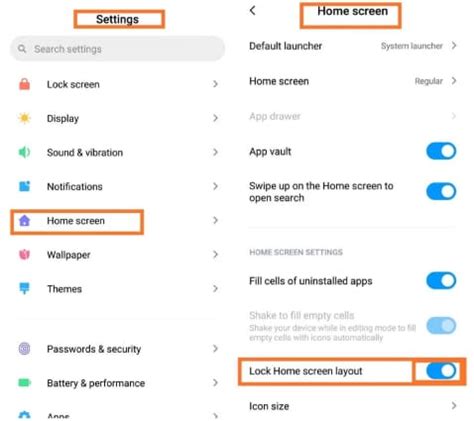
Task: Open the Wallpaper settings entry
Action: pos(118,255)
